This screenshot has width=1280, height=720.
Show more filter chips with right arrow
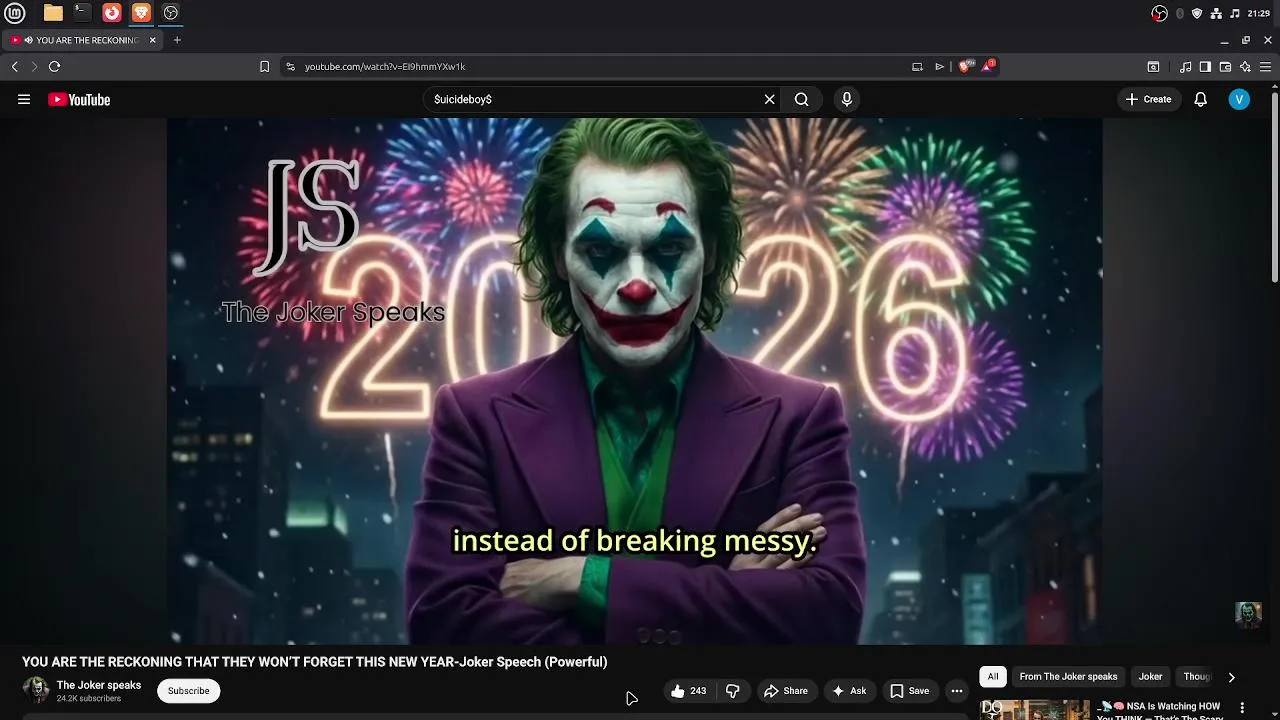click(1231, 677)
